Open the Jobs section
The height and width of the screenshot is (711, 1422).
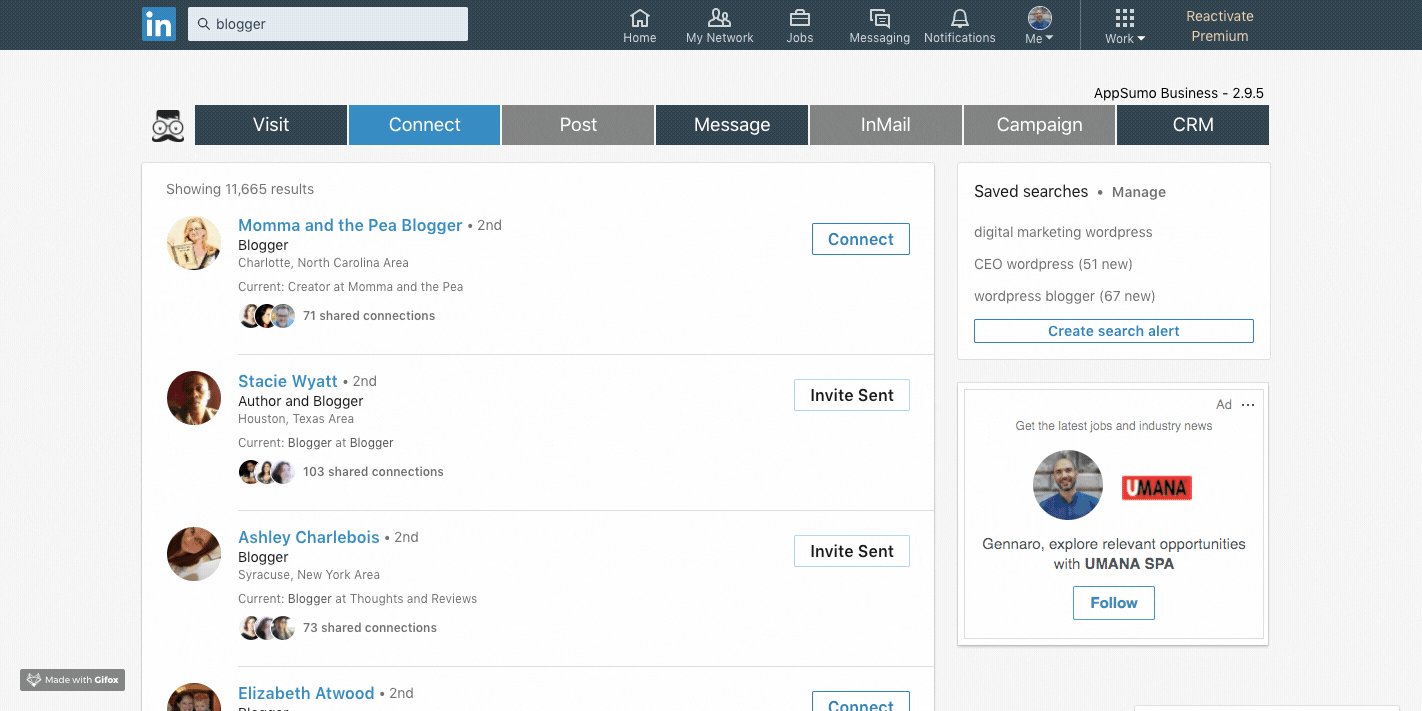(799, 26)
